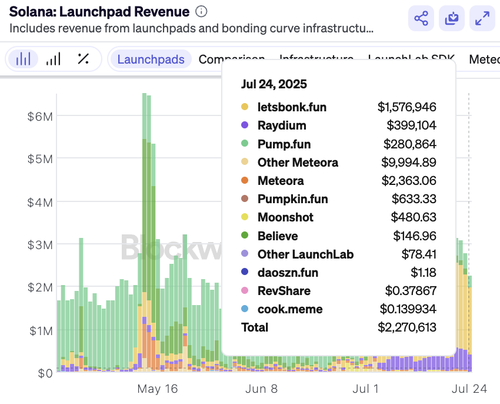Switch to cumulative bar chart view
Image resolution: width=500 pixels, height=404 pixels.
pyautogui.click(x=53, y=59)
